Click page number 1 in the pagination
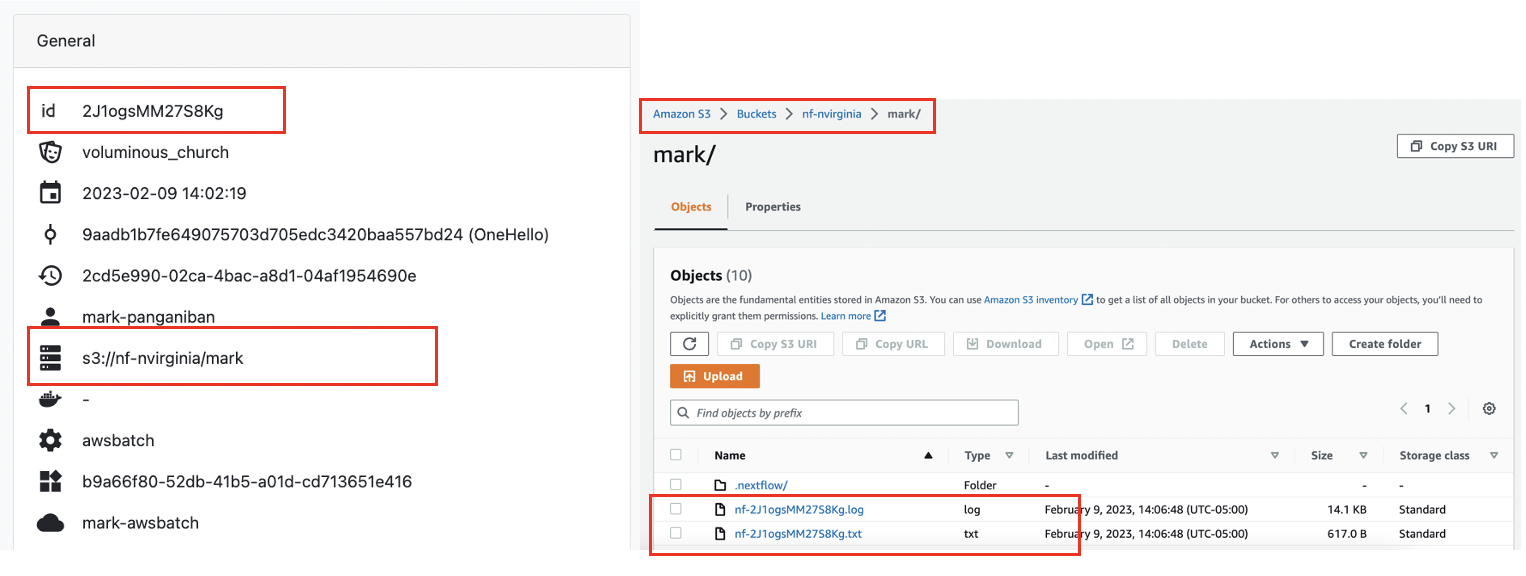This screenshot has height=576, width=1526. pos(1428,409)
